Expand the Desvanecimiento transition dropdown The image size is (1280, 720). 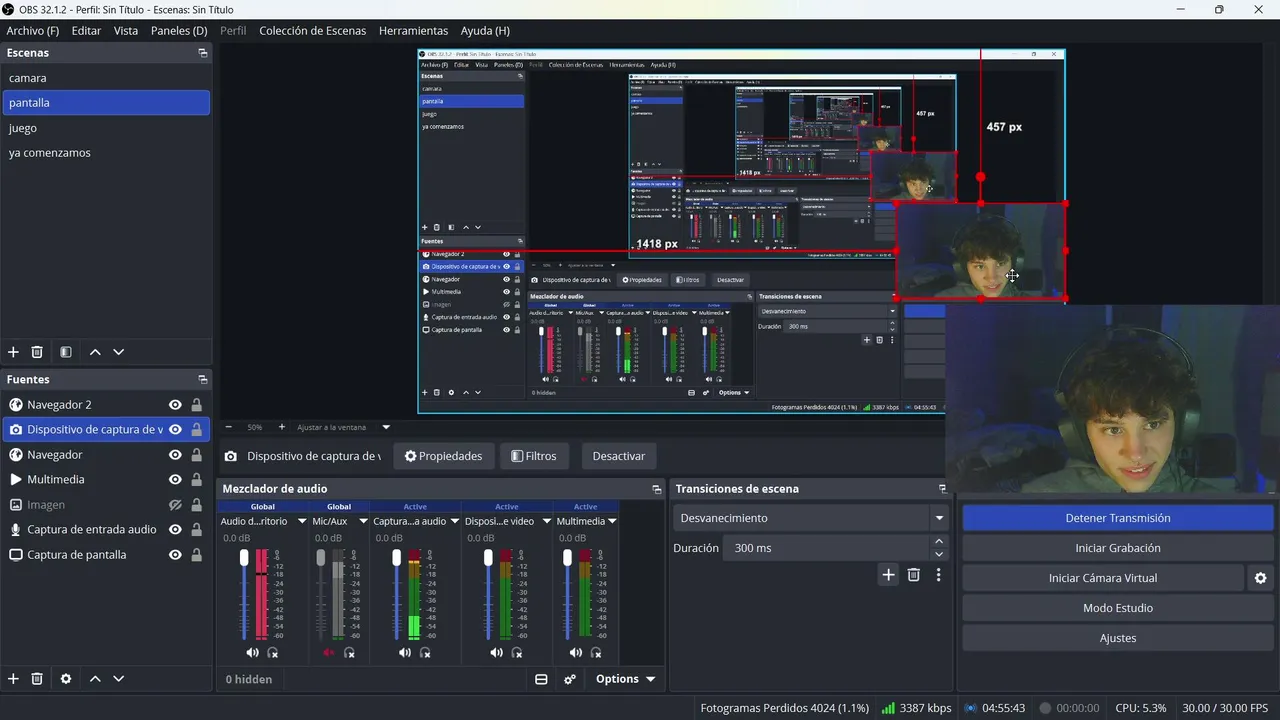coord(939,518)
